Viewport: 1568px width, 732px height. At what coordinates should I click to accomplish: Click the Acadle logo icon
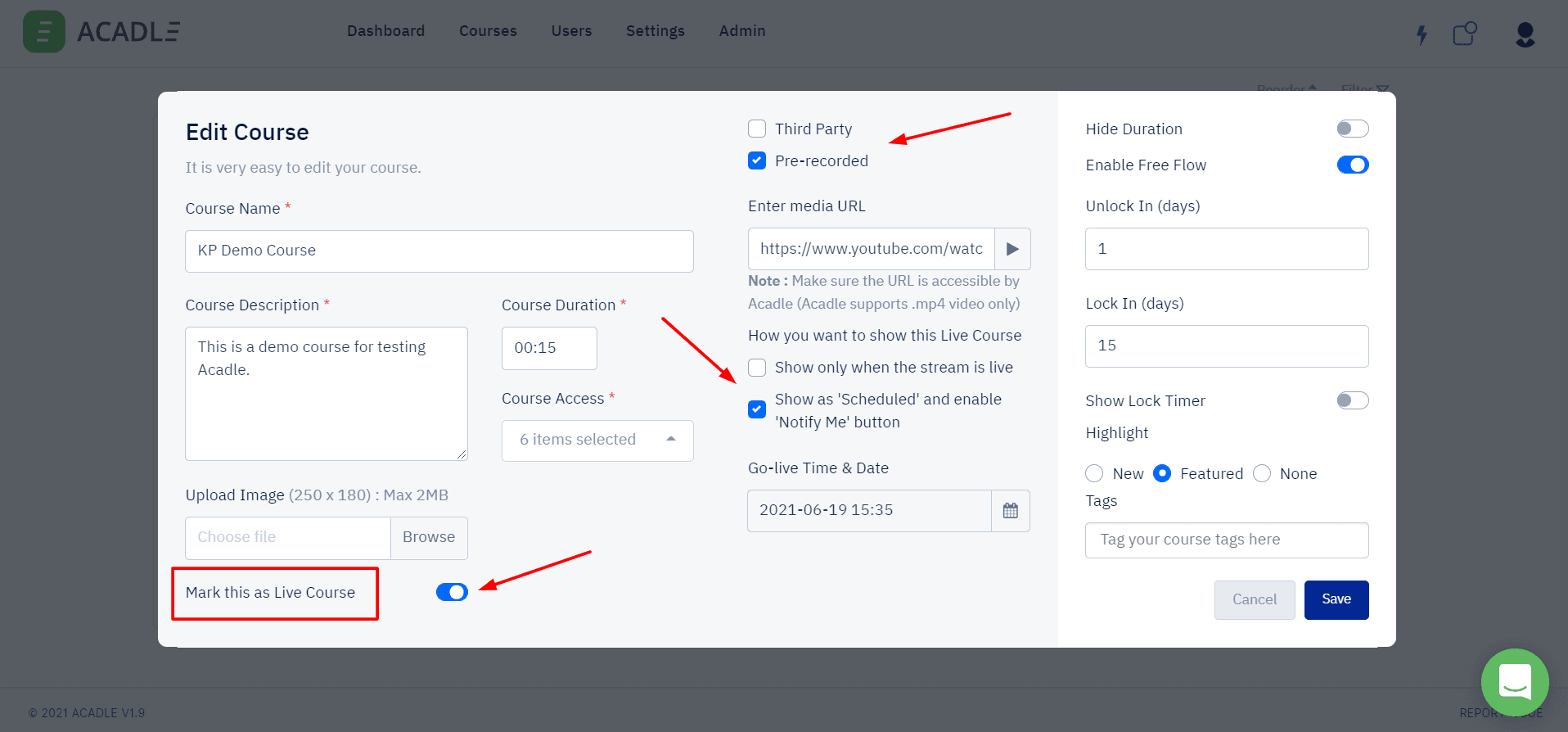(x=44, y=32)
